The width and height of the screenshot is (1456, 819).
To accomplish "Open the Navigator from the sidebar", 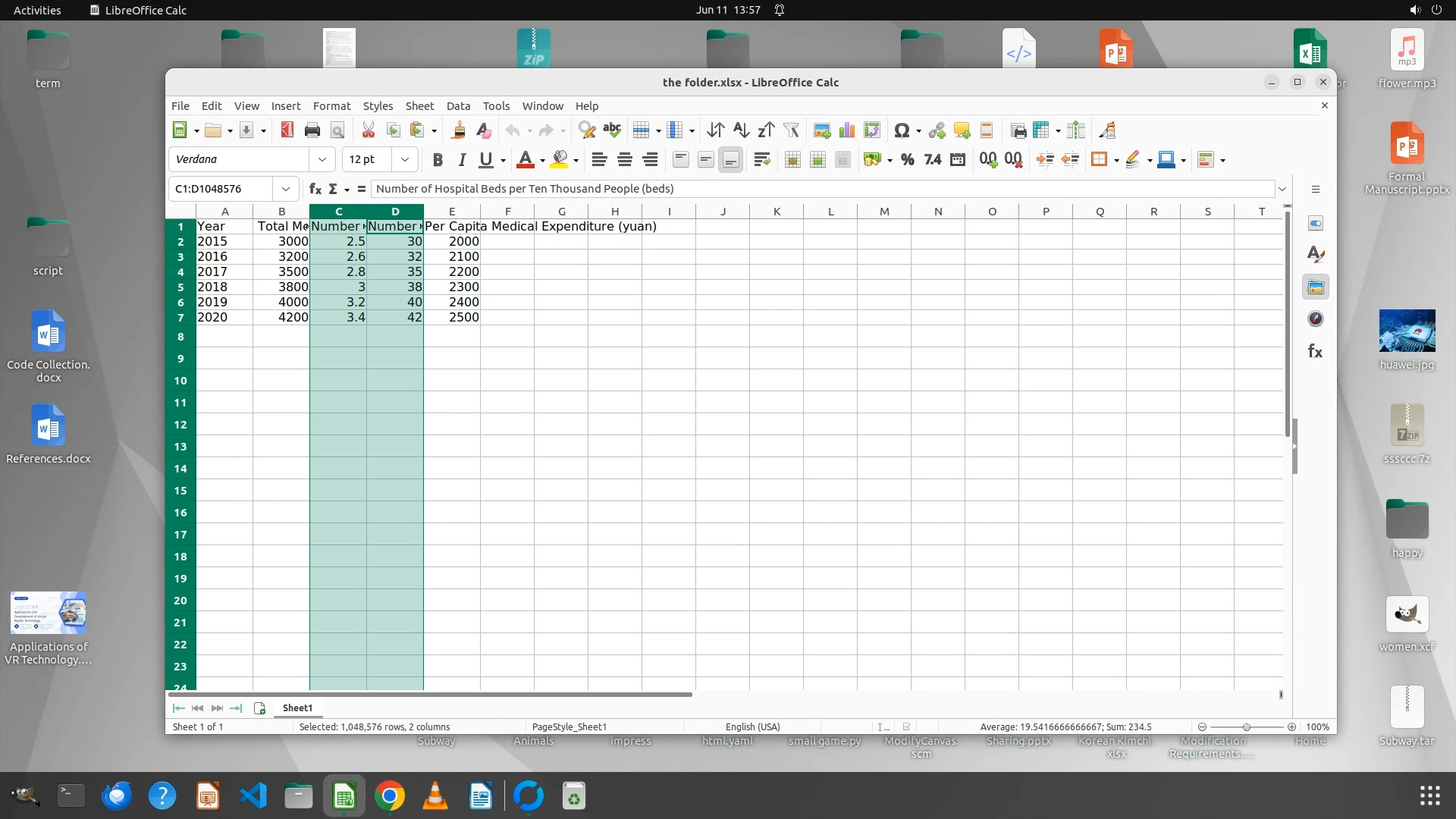I will [x=1316, y=318].
